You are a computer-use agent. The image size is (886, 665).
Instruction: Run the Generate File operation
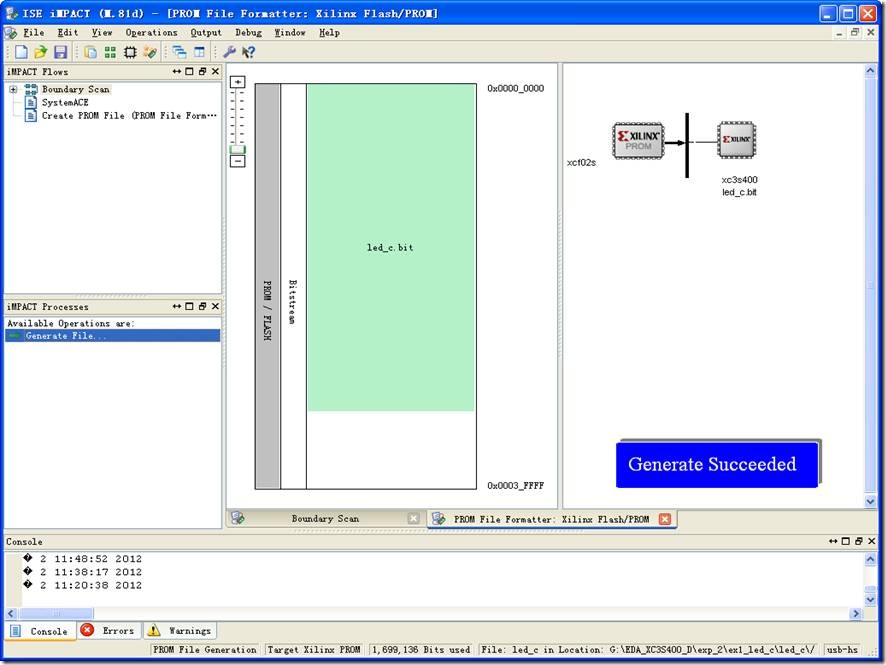click(65, 336)
